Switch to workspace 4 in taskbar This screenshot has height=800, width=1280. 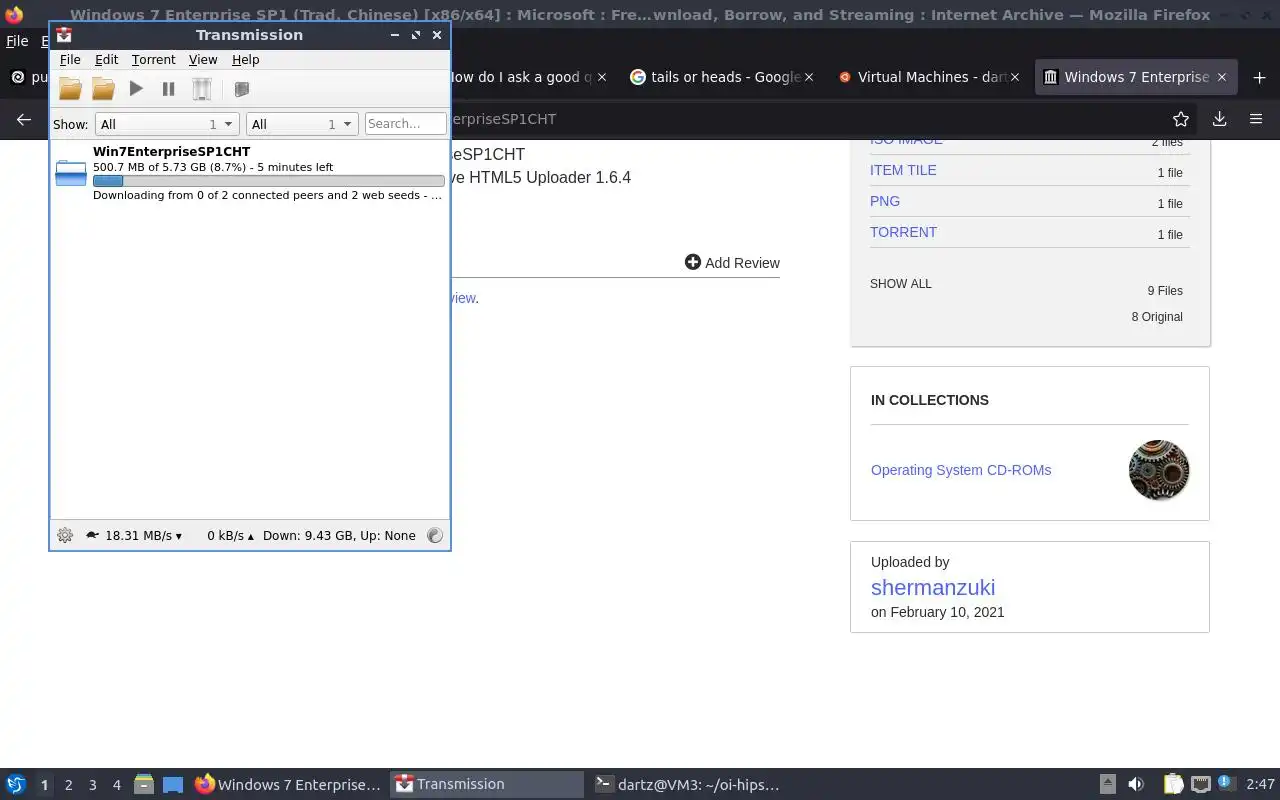[116, 785]
